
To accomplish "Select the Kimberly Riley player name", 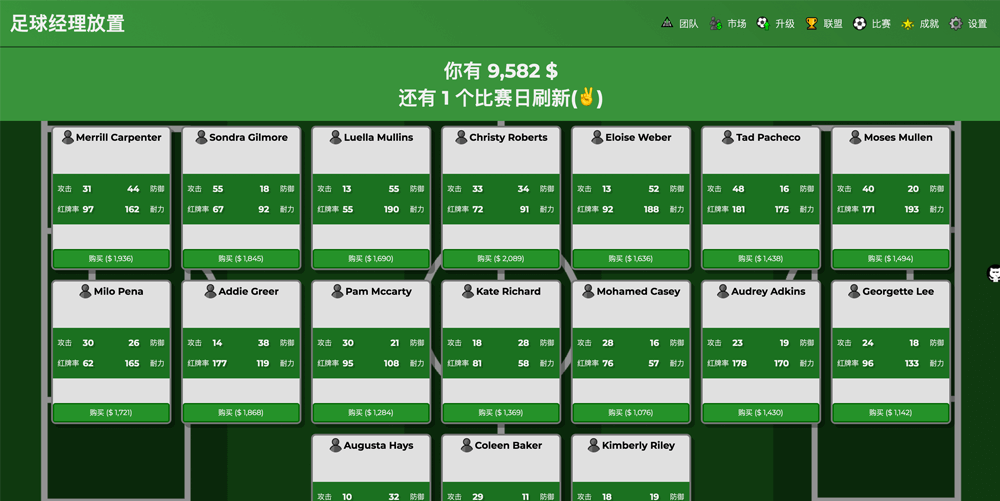I will coord(638,446).
